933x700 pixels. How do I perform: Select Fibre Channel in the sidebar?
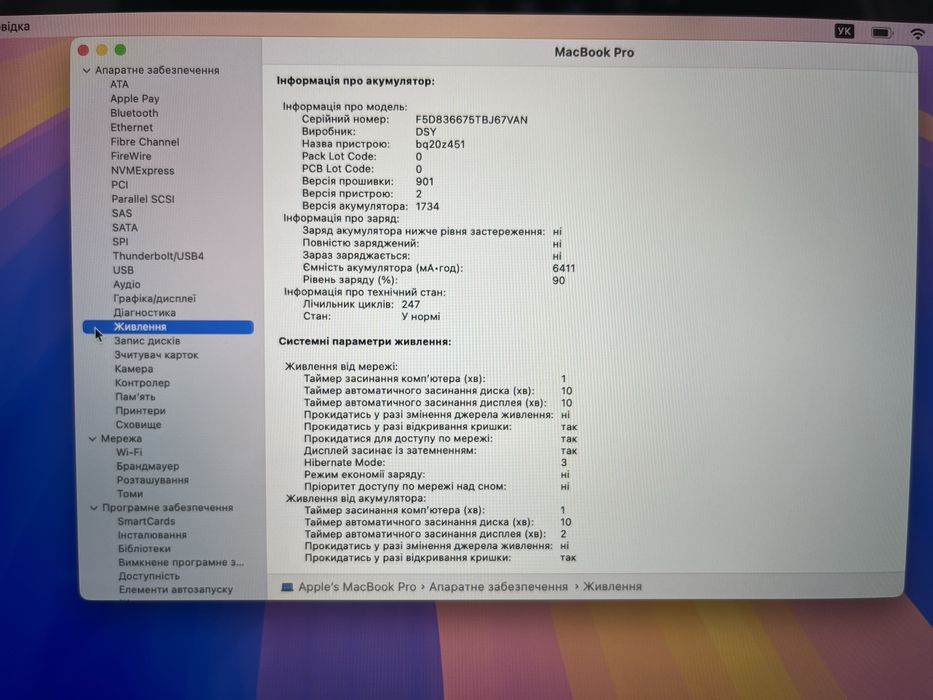[x=145, y=142]
